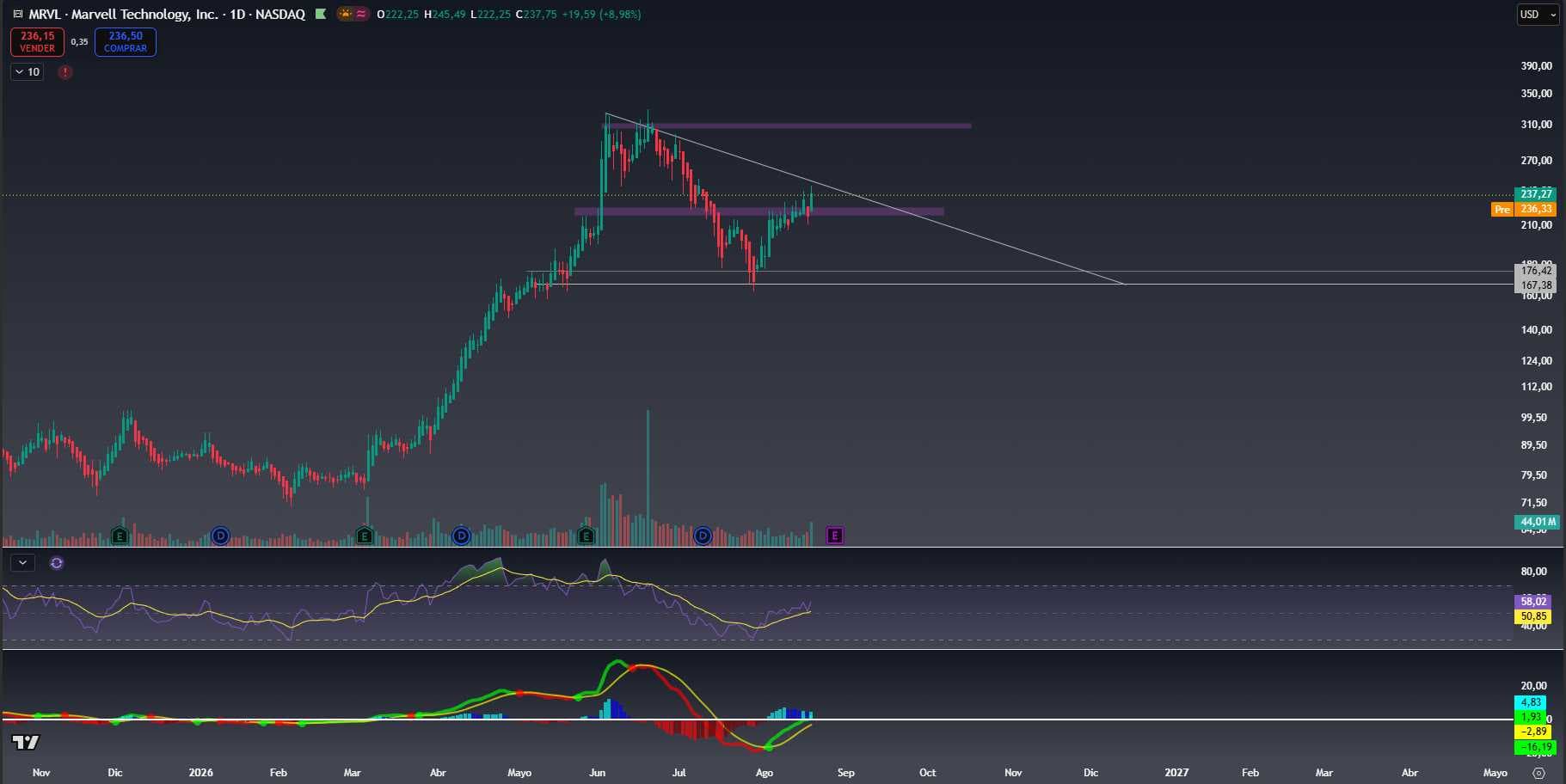Click the TradingView logo

point(26,742)
